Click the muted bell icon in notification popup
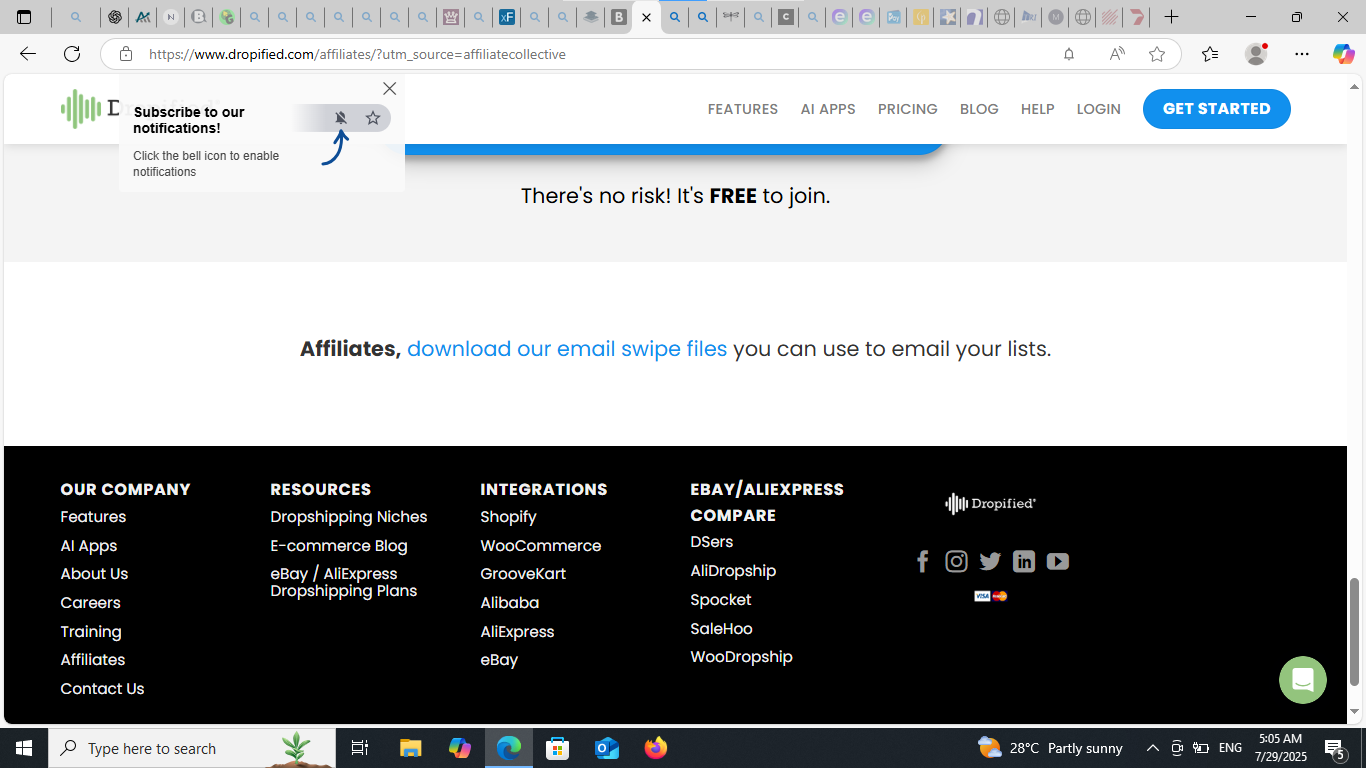This screenshot has width=1366, height=768. click(x=341, y=118)
